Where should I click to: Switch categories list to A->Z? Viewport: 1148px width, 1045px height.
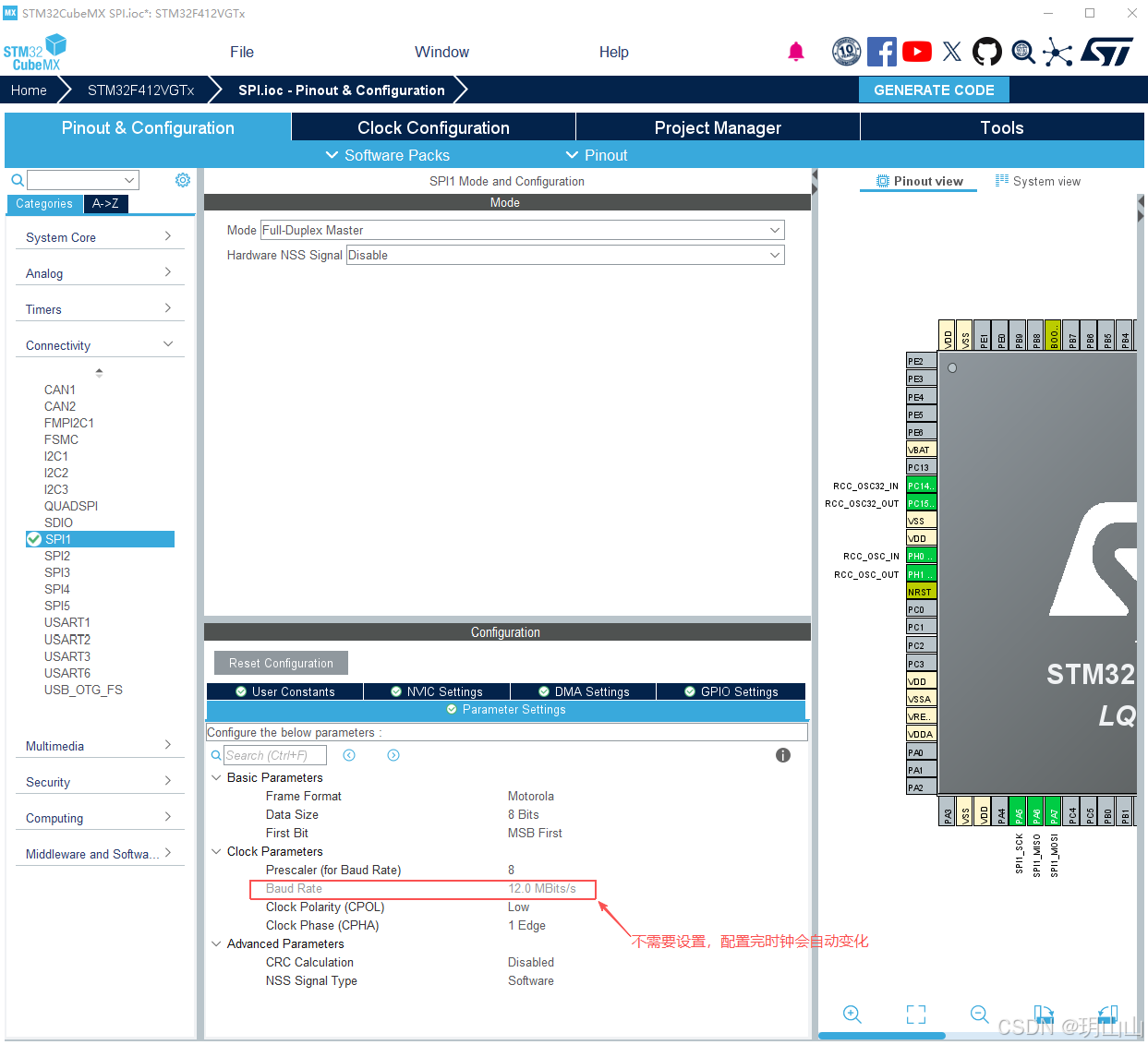pyautogui.click(x=105, y=204)
